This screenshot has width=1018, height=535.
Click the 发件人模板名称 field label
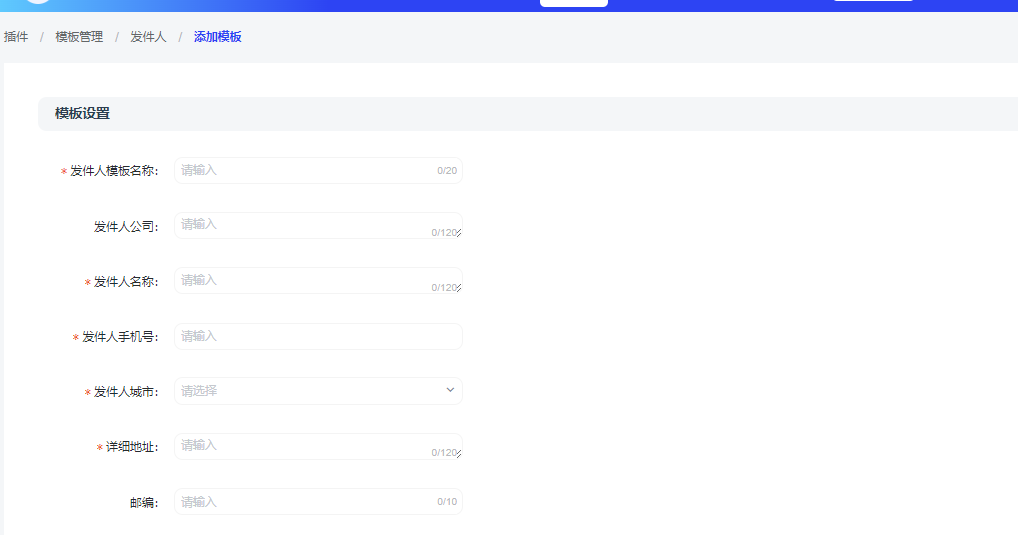[x=113, y=171]
